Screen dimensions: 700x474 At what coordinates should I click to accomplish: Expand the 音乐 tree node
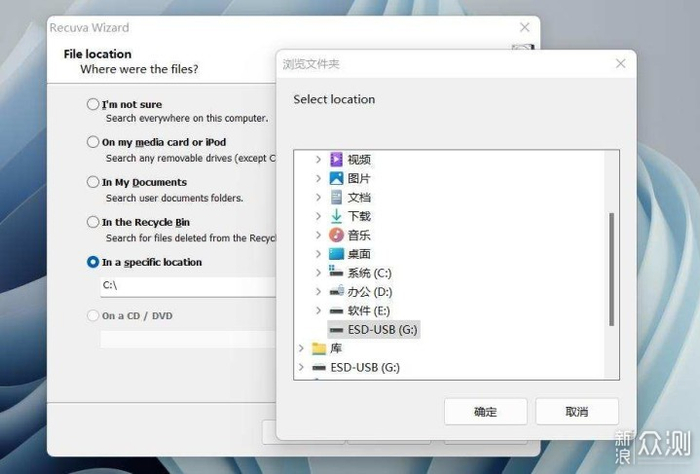[318, 235]
